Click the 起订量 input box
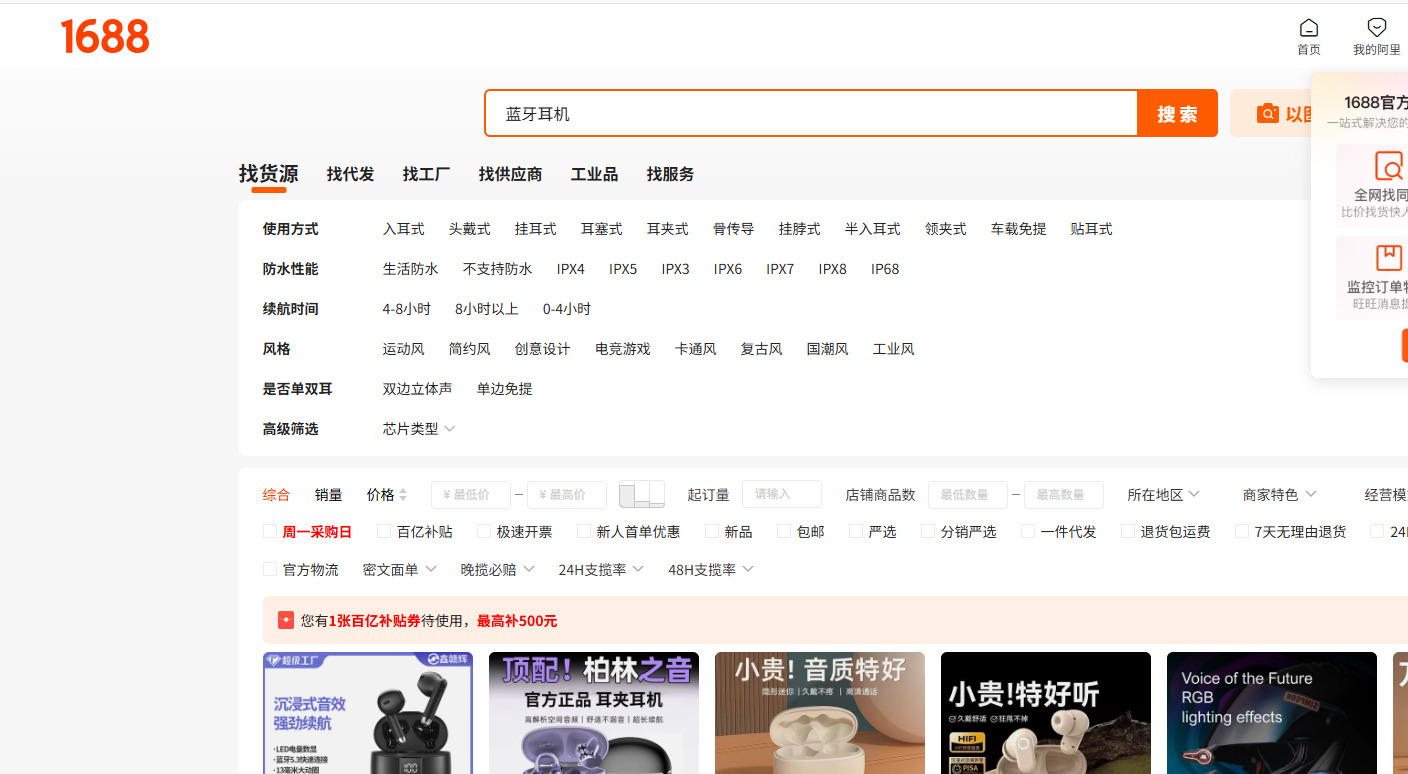The height and width of the screenshot is (774, 1408). [782, 494]
